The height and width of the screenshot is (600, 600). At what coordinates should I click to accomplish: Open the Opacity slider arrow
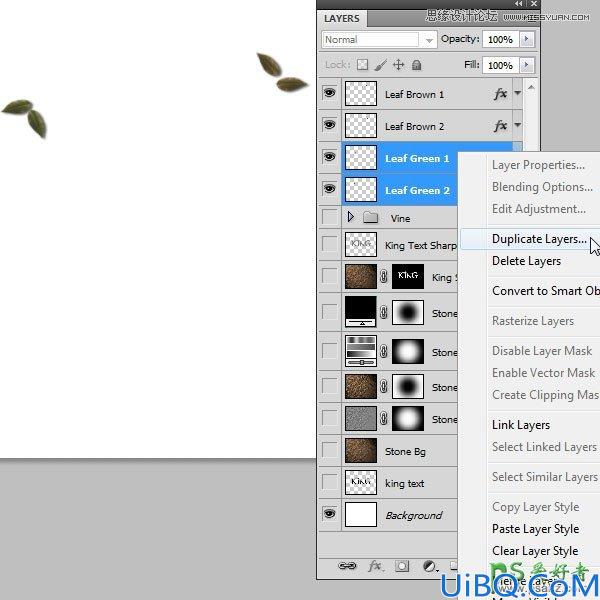click(x=527, y=39)
